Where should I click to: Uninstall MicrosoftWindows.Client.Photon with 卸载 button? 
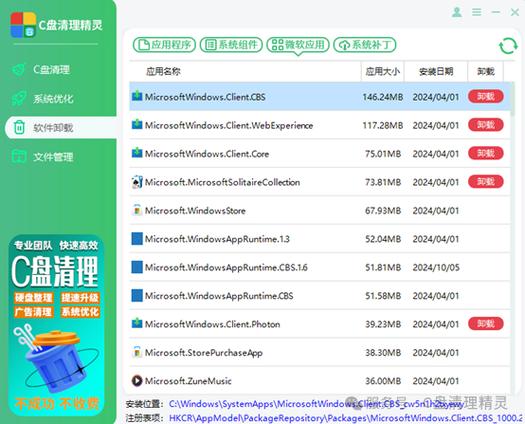pos(486,324)
